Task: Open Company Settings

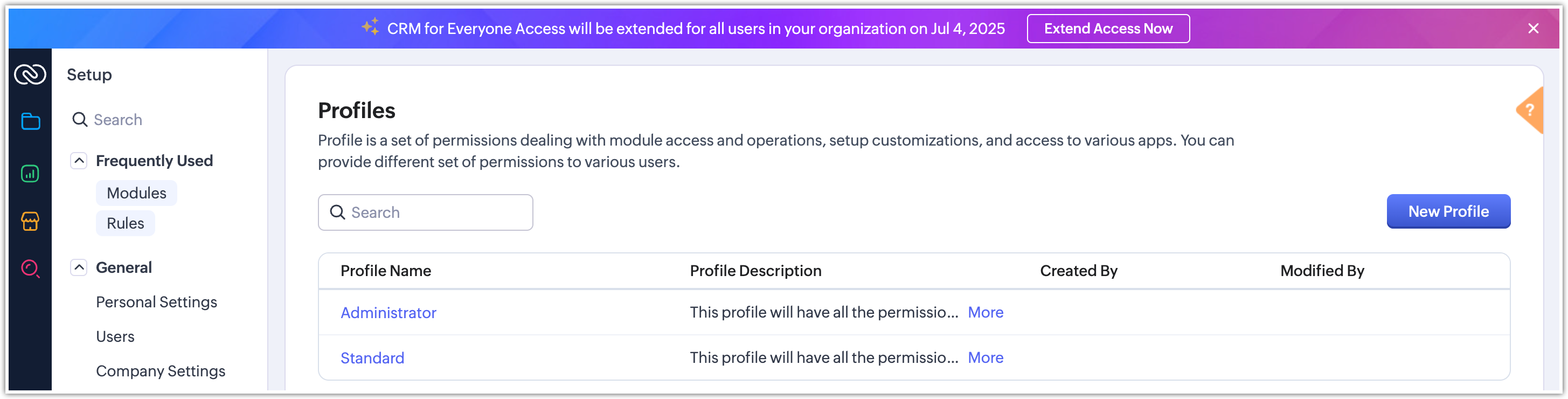Action: click(161, 371)
